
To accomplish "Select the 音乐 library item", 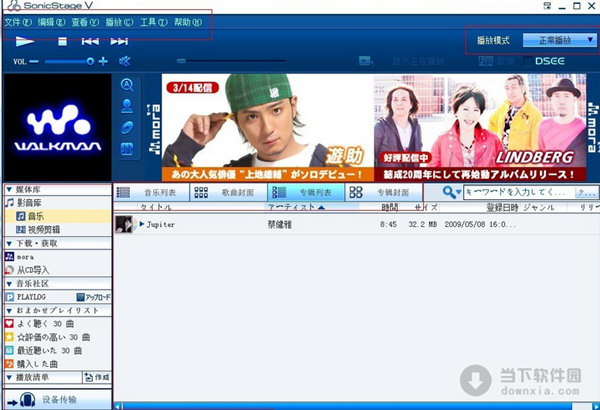I will pyautogui.click(x=58, y=216).
